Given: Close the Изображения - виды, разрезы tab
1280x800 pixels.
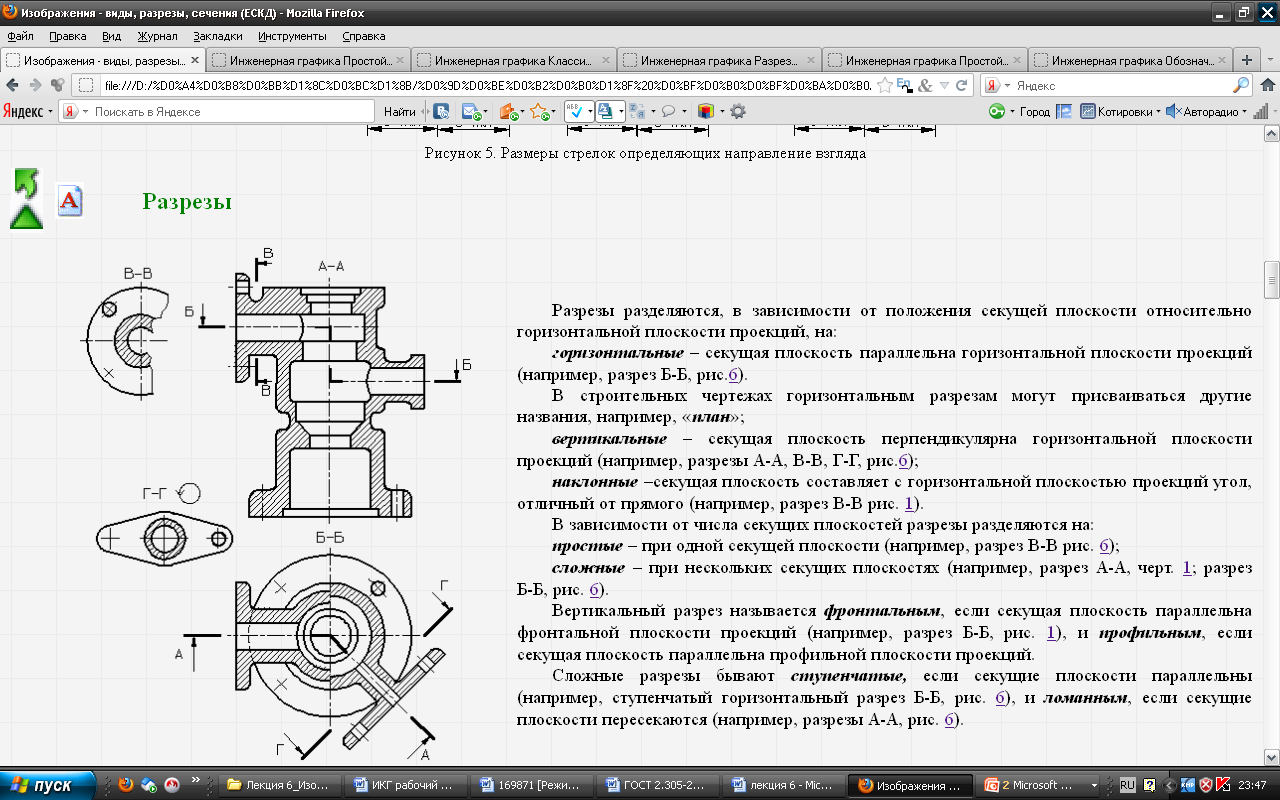Looking at the screenshot, I should (x=194, y=60).
